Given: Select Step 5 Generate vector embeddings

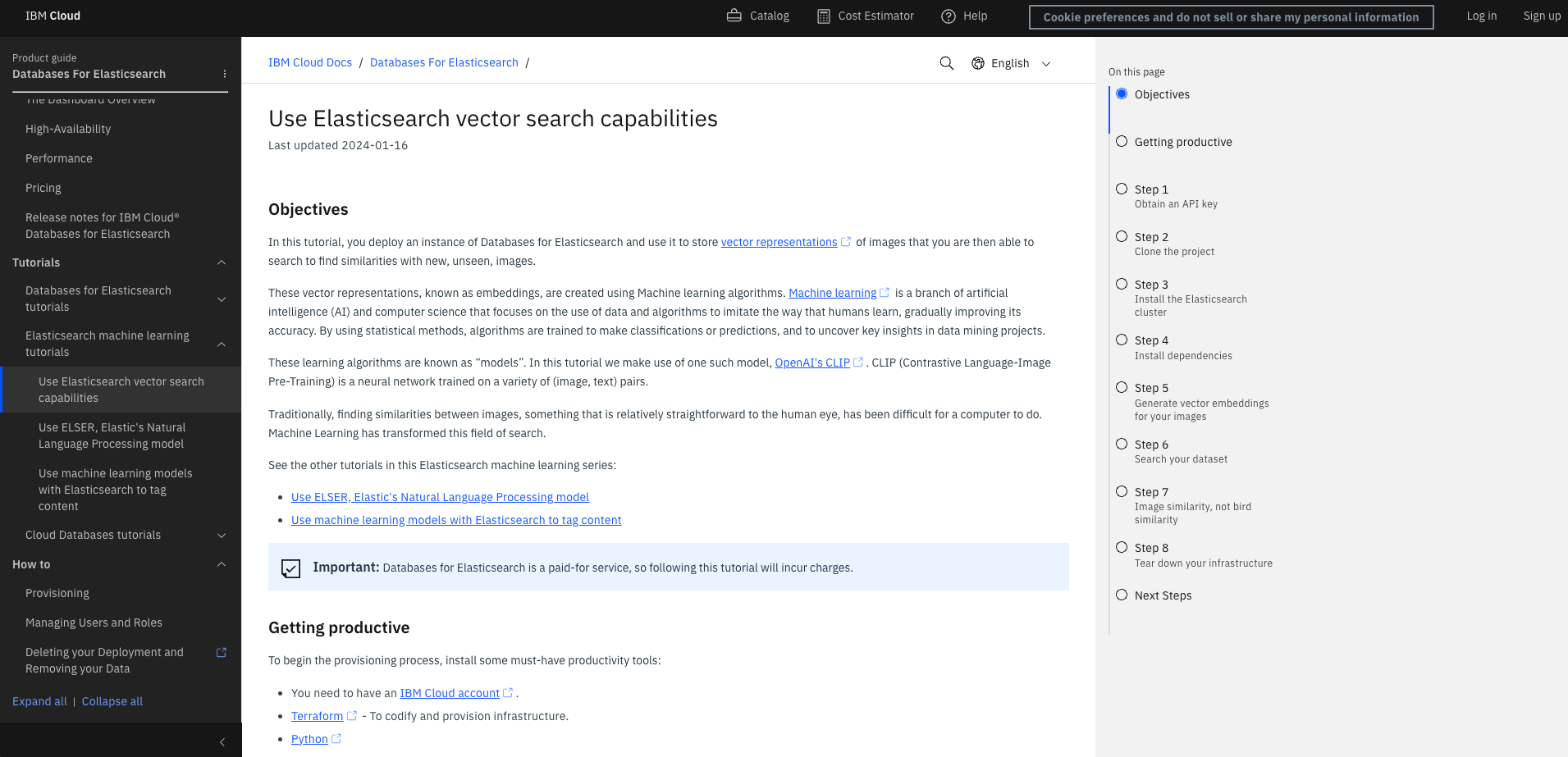Looking at the screenshot, I should pyautogui.click(x=1122, y=386).
